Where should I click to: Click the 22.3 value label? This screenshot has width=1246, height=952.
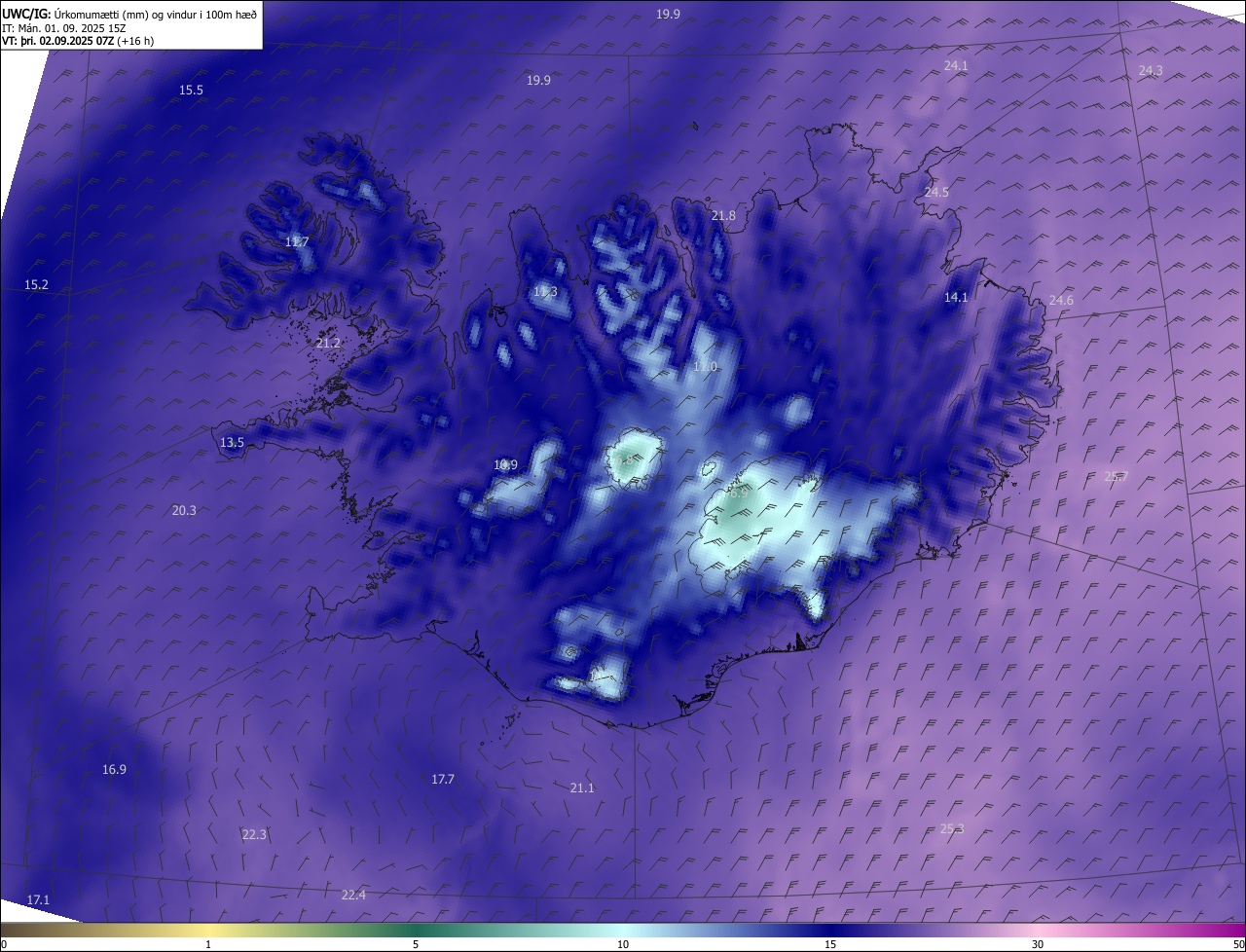pyautogui.click(x=254, y=835)
